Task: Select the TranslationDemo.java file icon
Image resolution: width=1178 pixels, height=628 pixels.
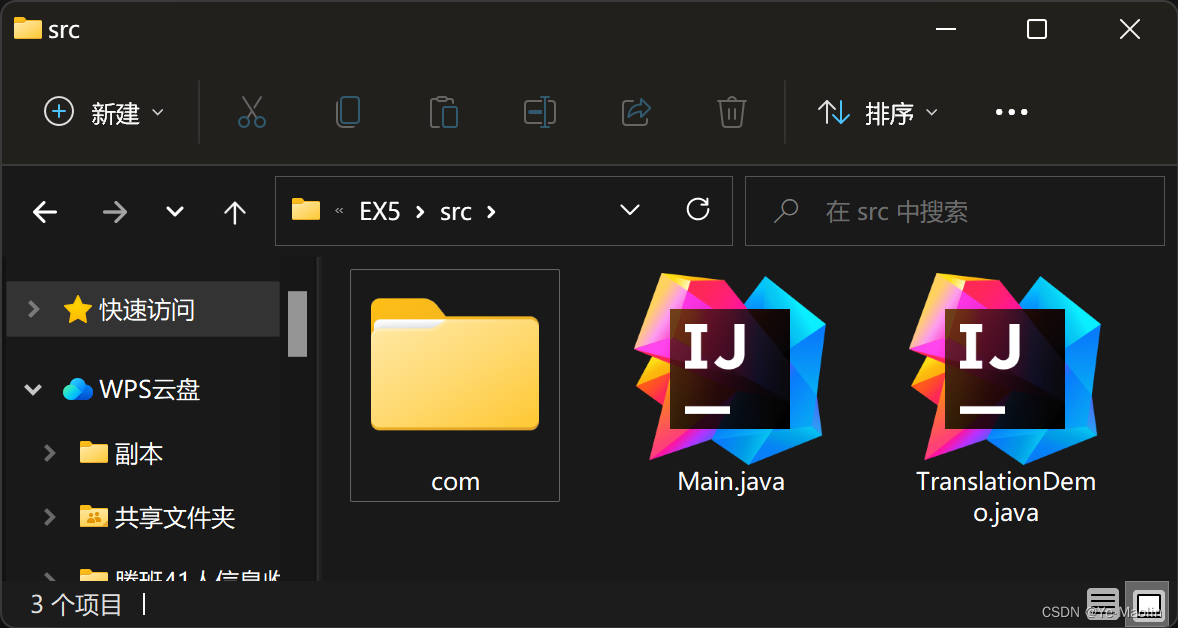Action: pos(1005,368)
